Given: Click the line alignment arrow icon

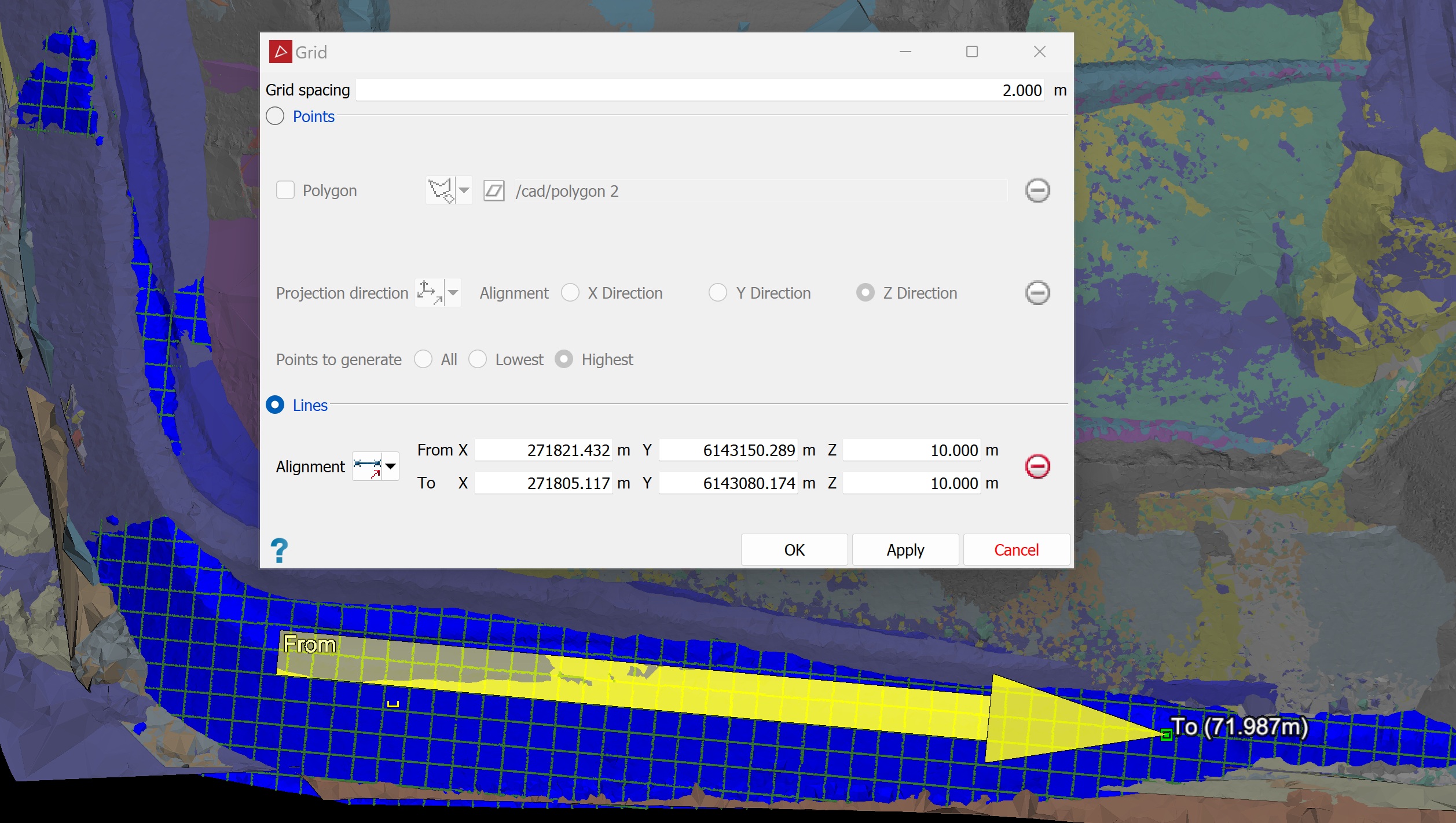Looking at the screenshot, I should coord(368,466).
